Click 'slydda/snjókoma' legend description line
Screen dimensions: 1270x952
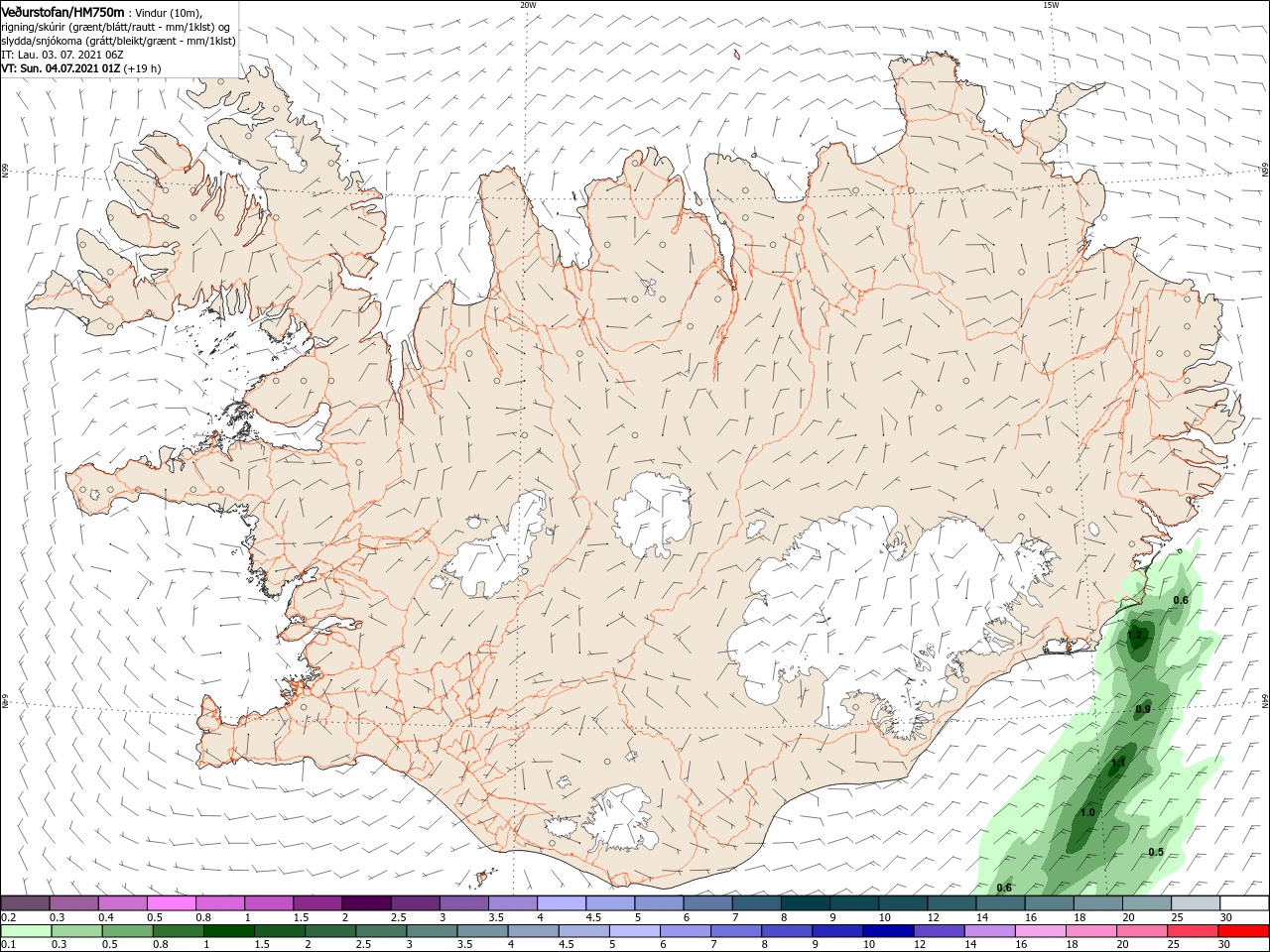pos(118,41)
